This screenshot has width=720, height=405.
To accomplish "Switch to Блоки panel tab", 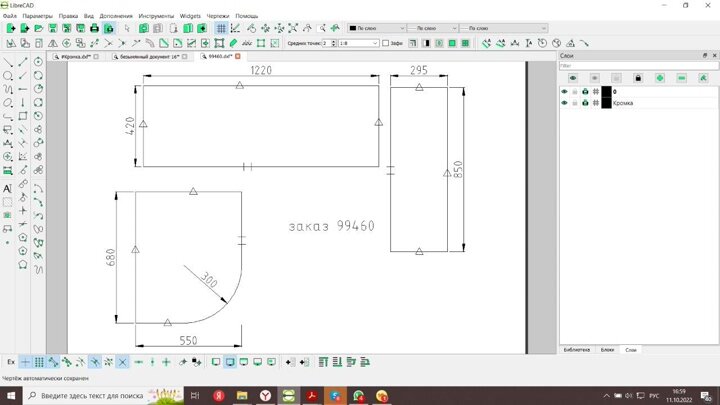I will [x=607, y=350].
